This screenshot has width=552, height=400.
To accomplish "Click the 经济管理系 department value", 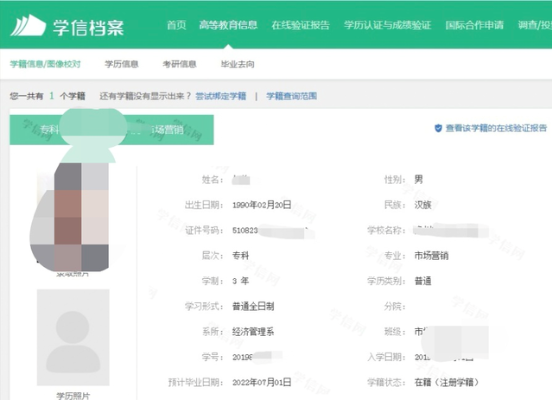I will (253, 332).
